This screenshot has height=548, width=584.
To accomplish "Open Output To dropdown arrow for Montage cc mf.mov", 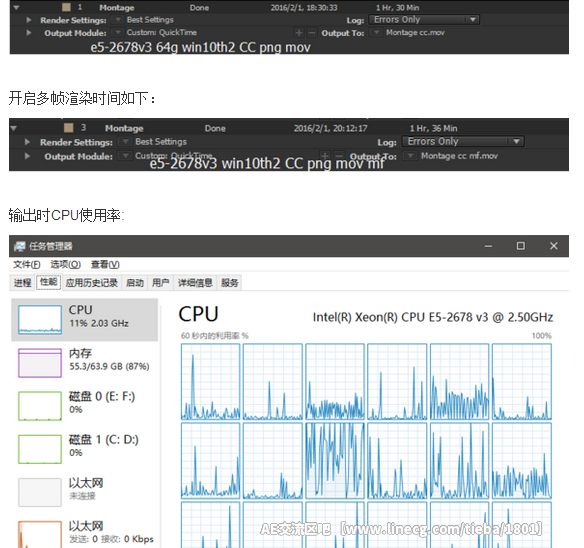I will click(x=410, y=156).
